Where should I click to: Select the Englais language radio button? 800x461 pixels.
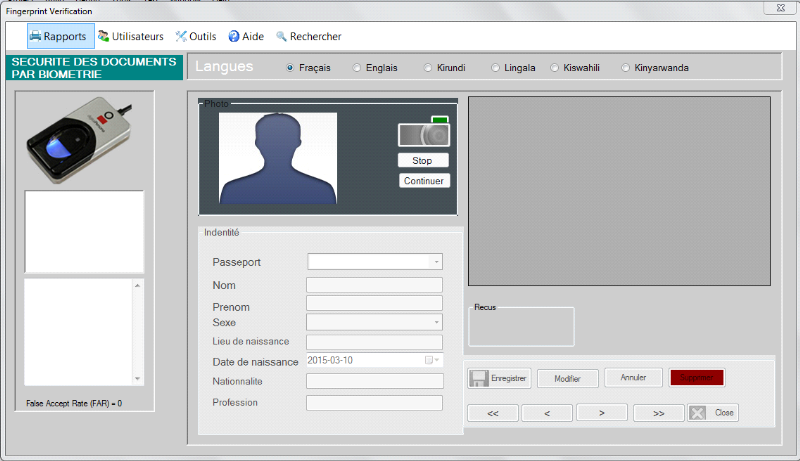[x=356, y=68]
